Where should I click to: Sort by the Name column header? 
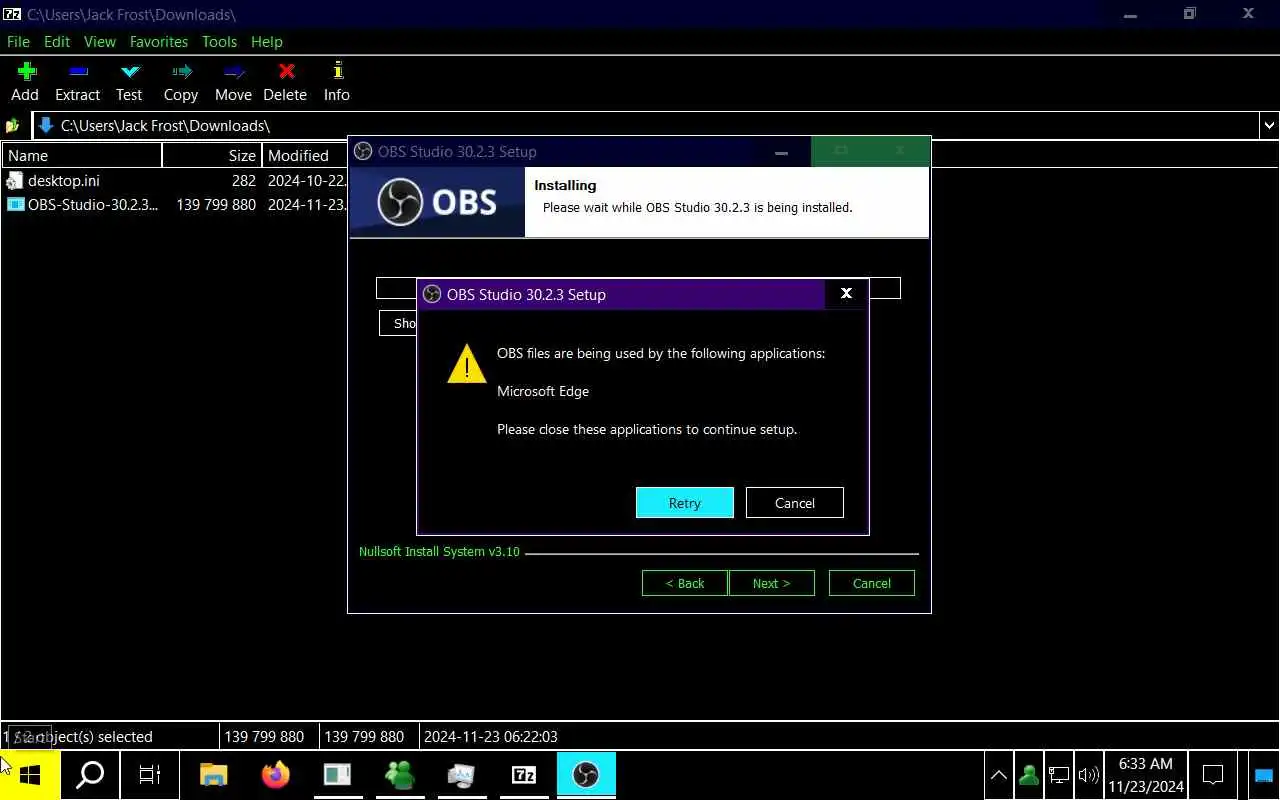82,156
